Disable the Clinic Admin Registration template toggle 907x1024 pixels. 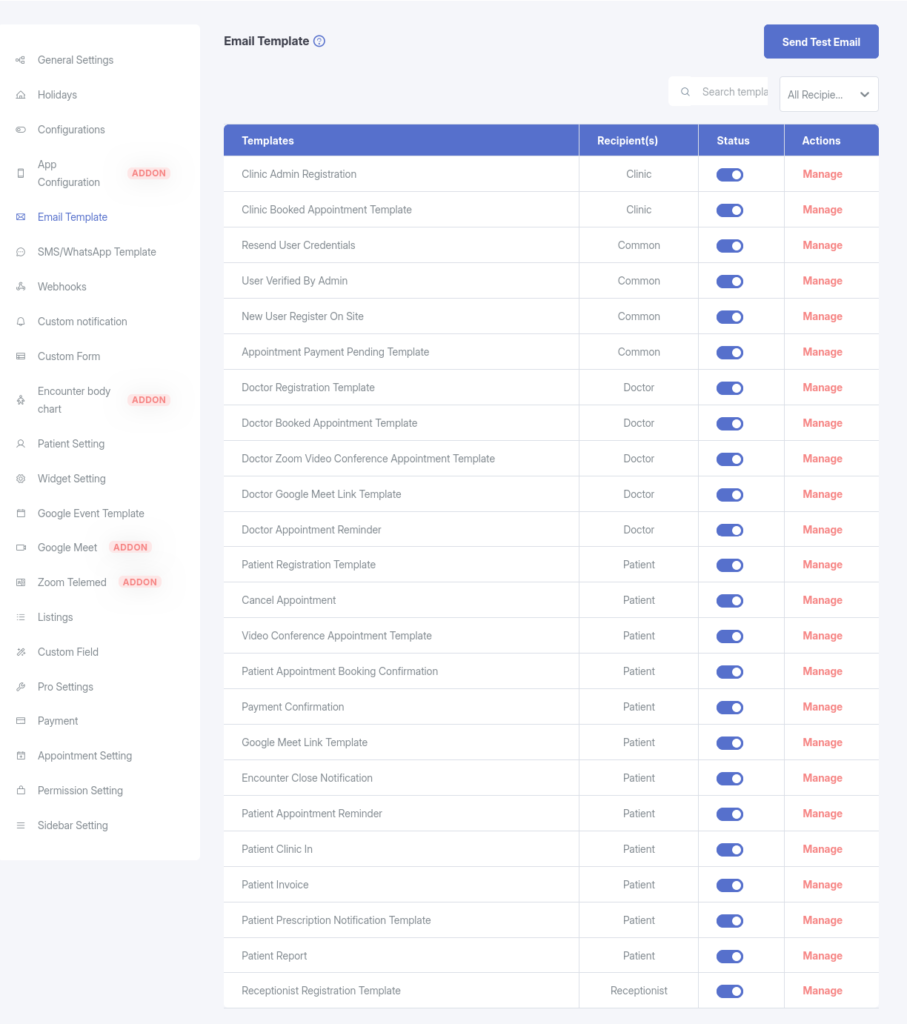pyautogui.click(x=730, y=175)
